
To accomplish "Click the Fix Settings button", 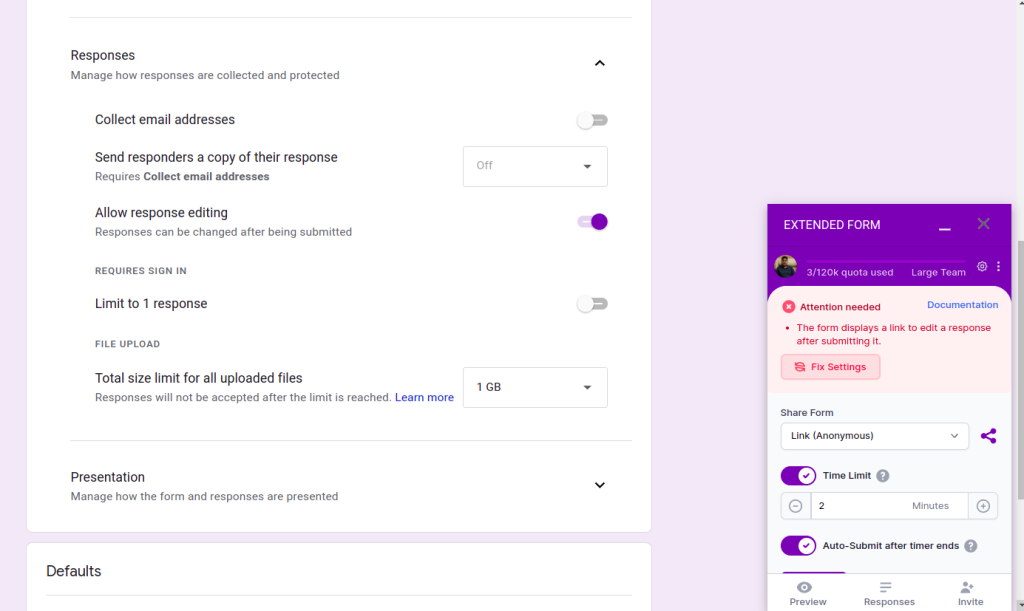I will point(830,367).
